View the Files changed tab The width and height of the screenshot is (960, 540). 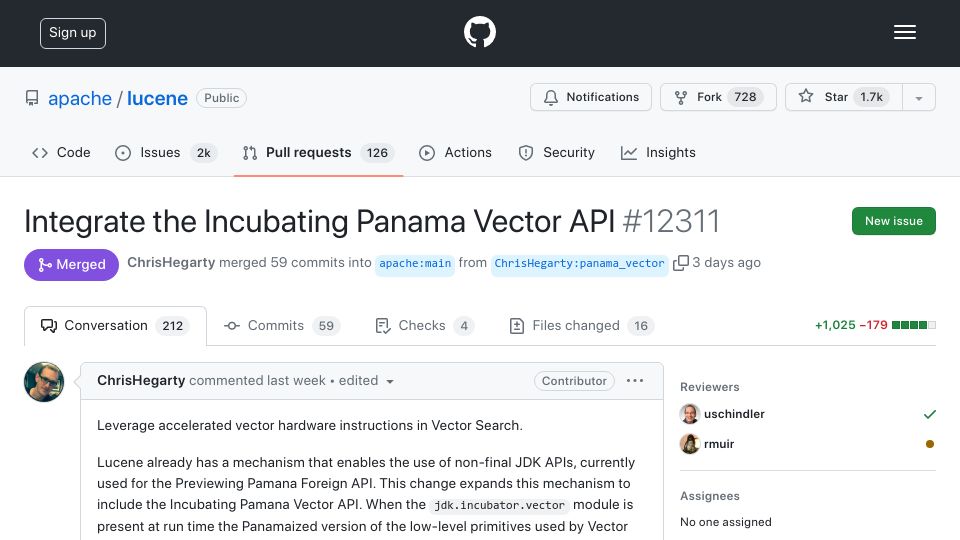[x=582, y=326]
